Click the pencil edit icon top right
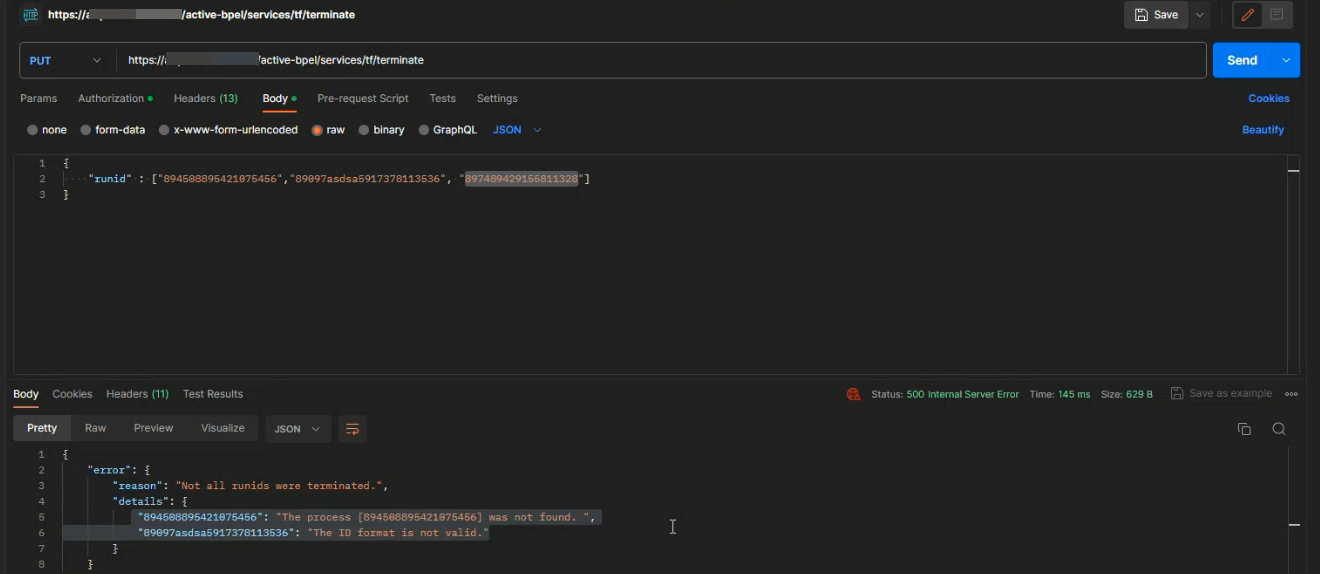Image resolution: width=1320 pixels, height=574 pixels. pyautogui.click(x=1248, y=15)
